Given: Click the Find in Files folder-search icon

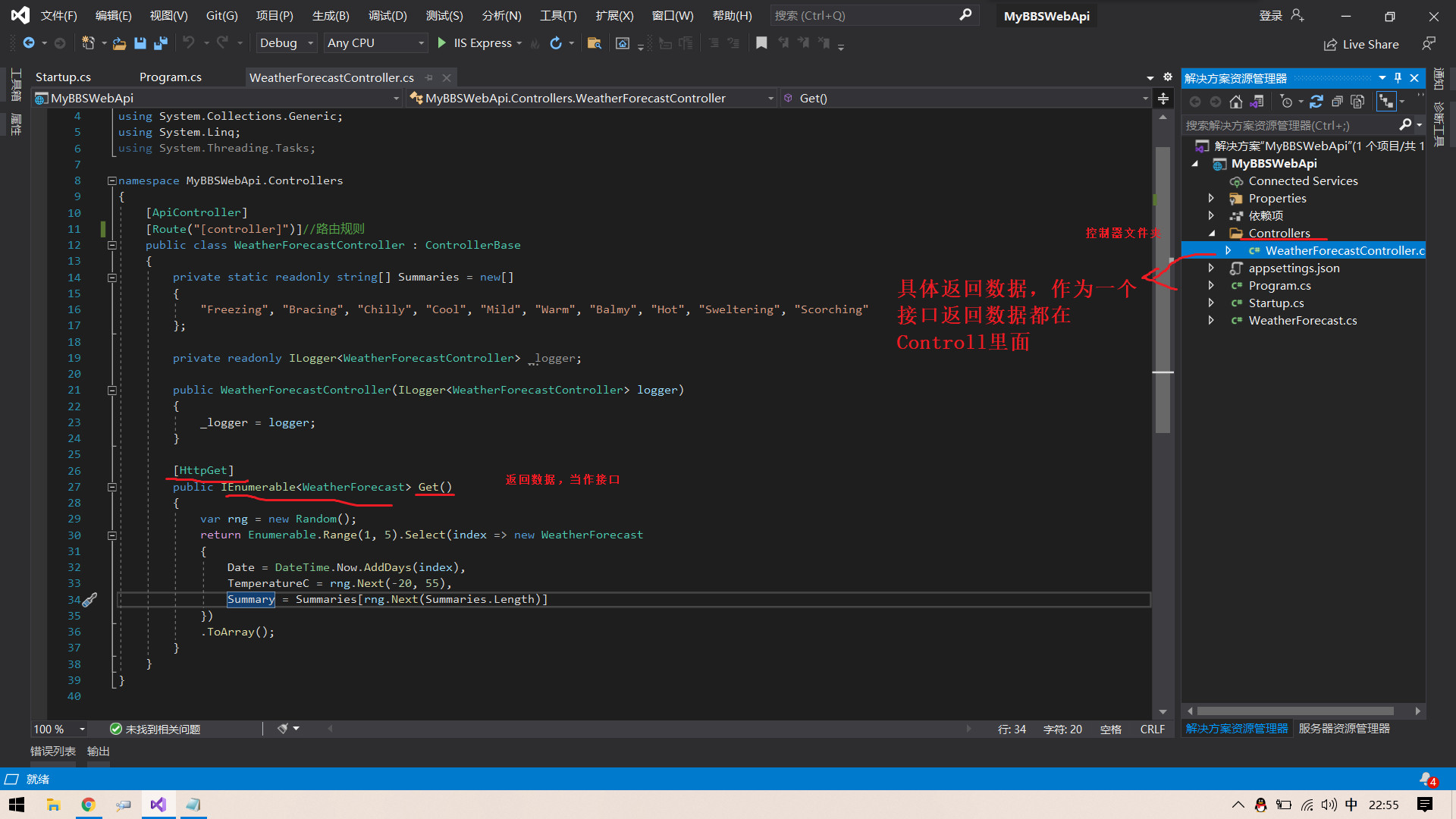Looking at the screenshot, I should click(x=595, y=43).
